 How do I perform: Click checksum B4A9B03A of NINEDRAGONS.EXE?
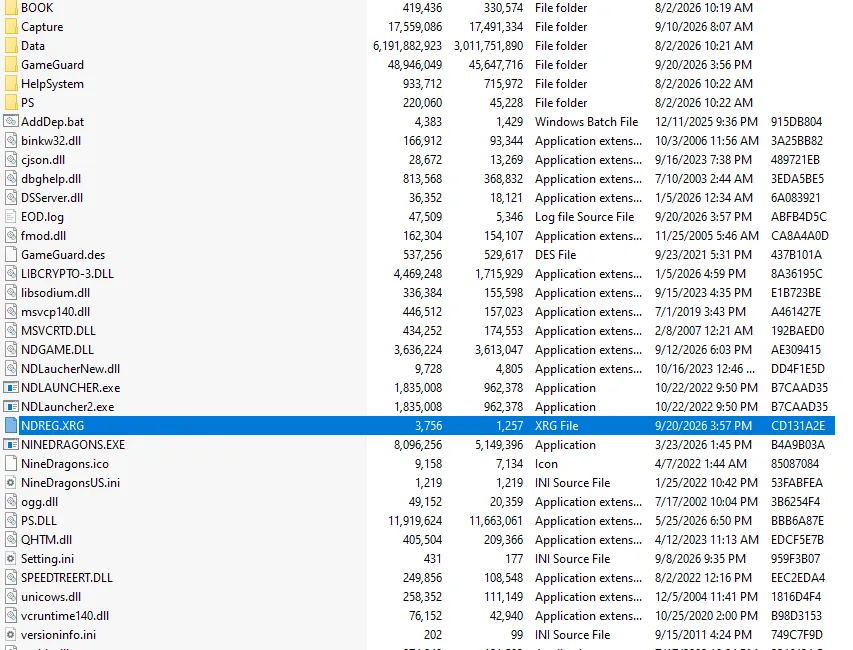click(x=798, y=445)
